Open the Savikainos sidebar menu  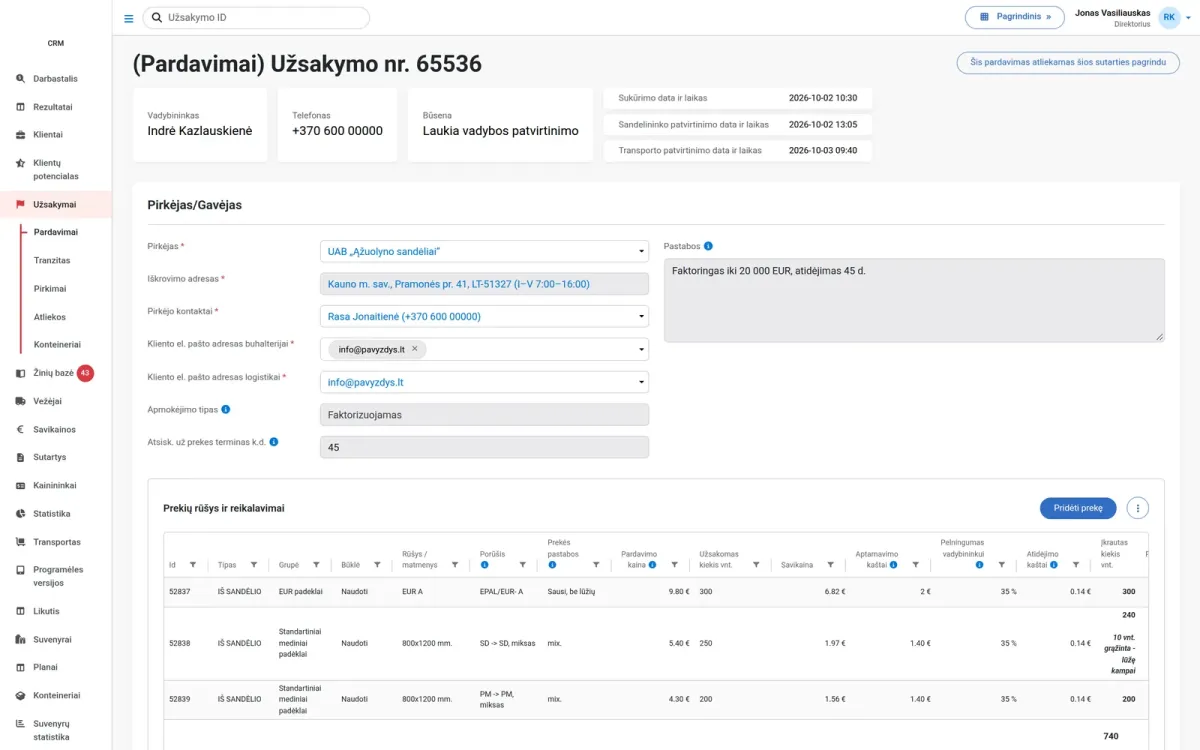[54, 429]
